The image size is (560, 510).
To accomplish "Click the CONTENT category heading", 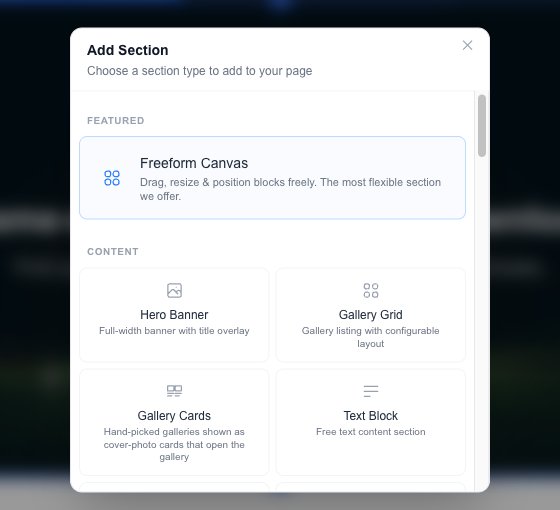I will point(113,252).
